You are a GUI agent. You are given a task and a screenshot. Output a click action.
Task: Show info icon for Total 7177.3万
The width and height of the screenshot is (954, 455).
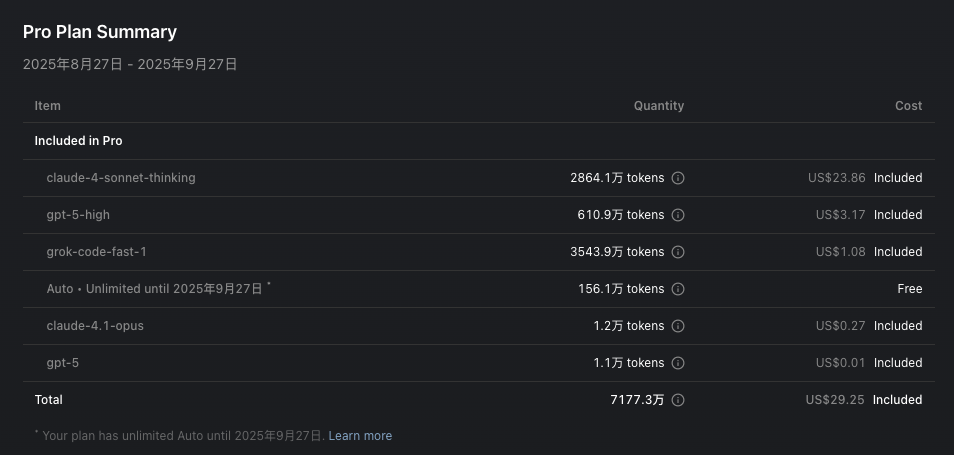point(678,400)
